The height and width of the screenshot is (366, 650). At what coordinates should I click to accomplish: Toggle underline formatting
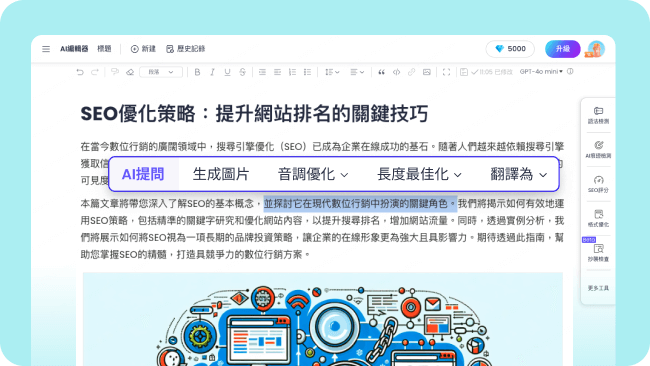[x=227, y=72]
